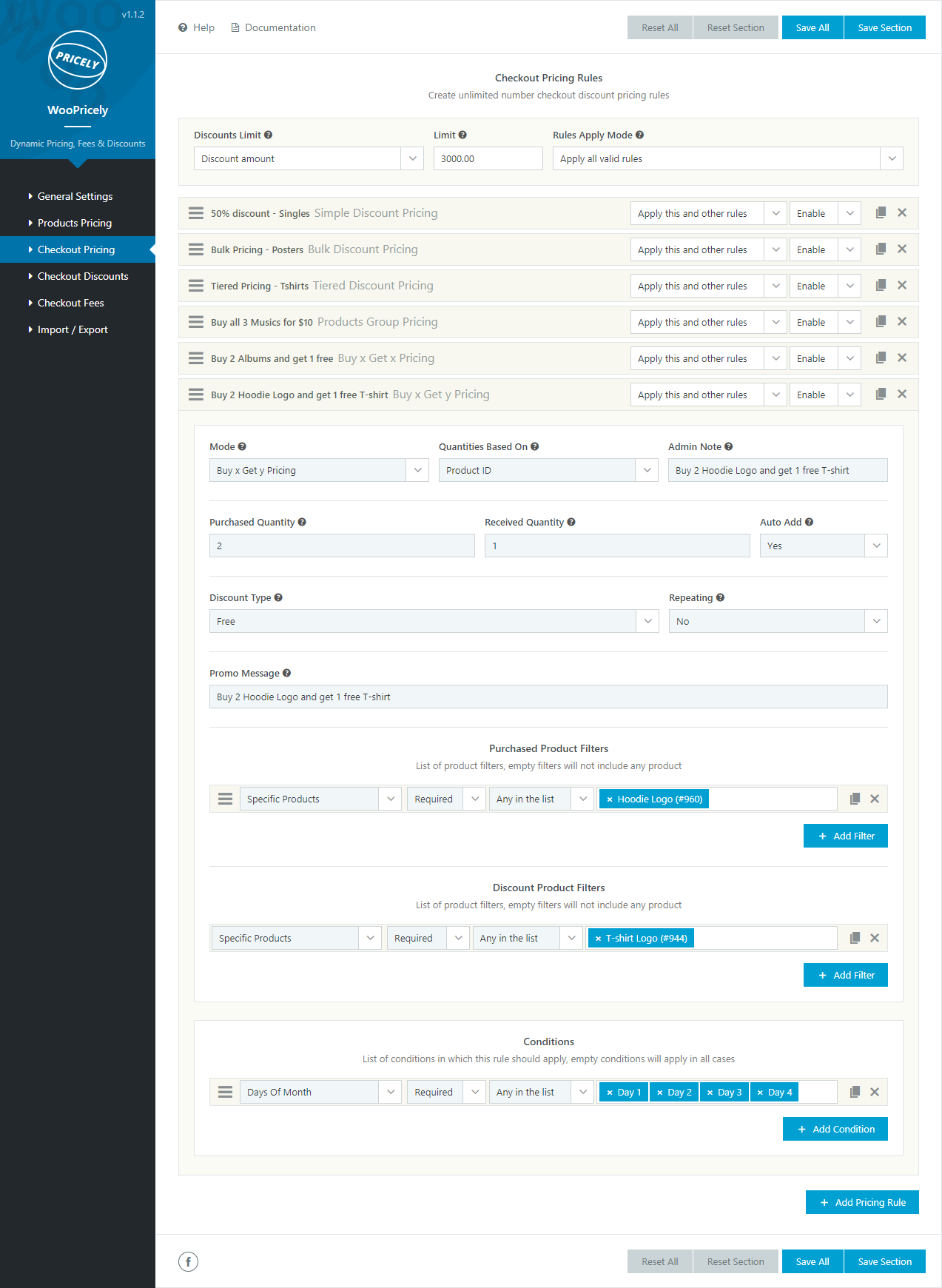Remove Hoodie Logo (#960) tag
This screenshot has width=942, height=1288.
[610, 799]
